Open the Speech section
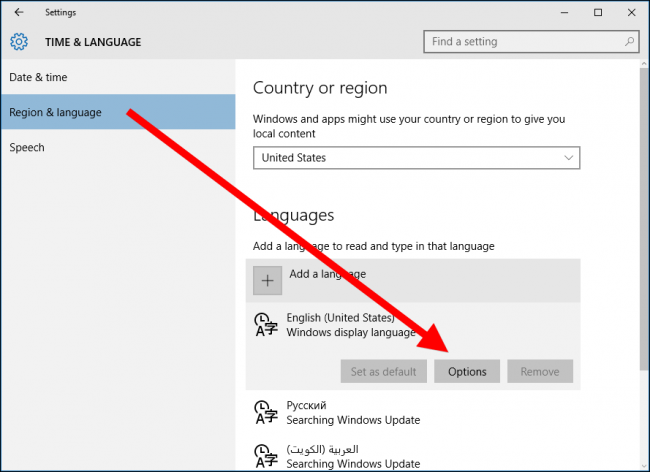The height and width of the screenshot is (472, 650). pyautogui.click(x=118, y=147)
